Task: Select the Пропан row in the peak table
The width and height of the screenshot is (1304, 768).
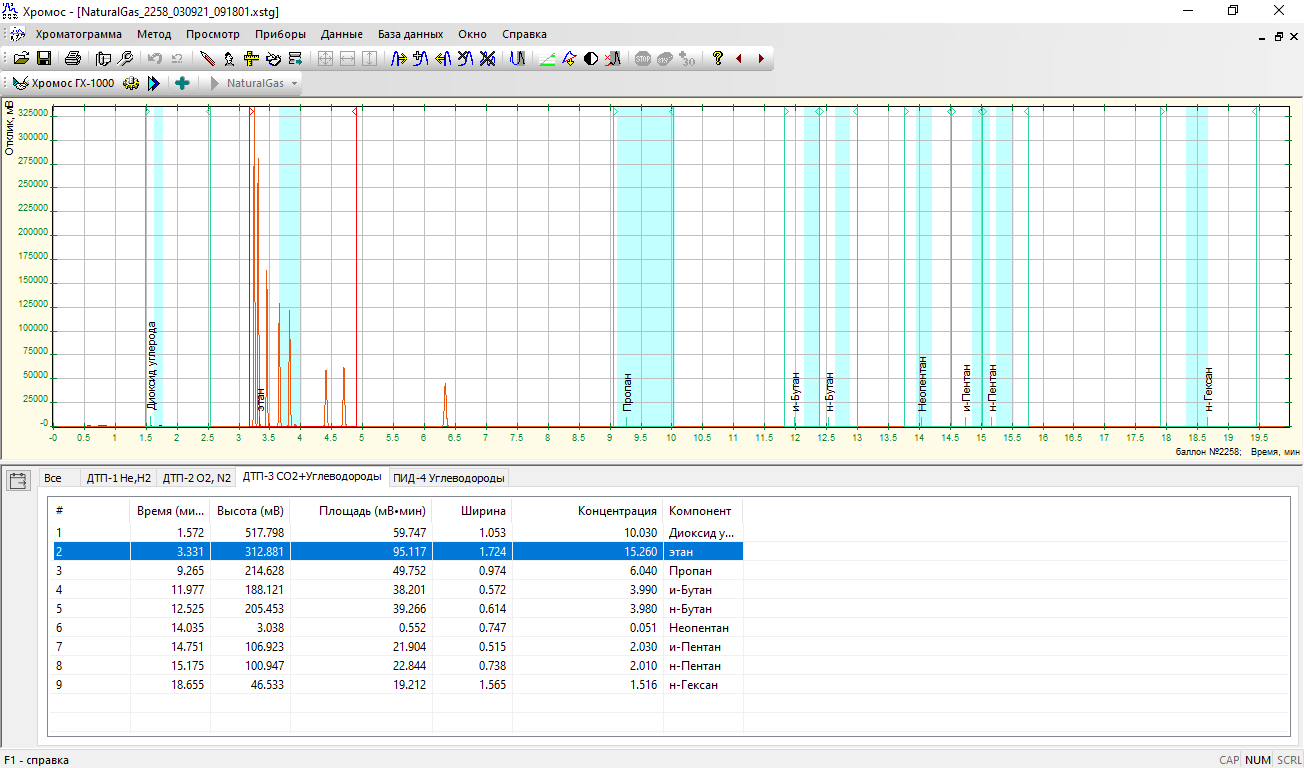Action: click(x=400, y=570)
